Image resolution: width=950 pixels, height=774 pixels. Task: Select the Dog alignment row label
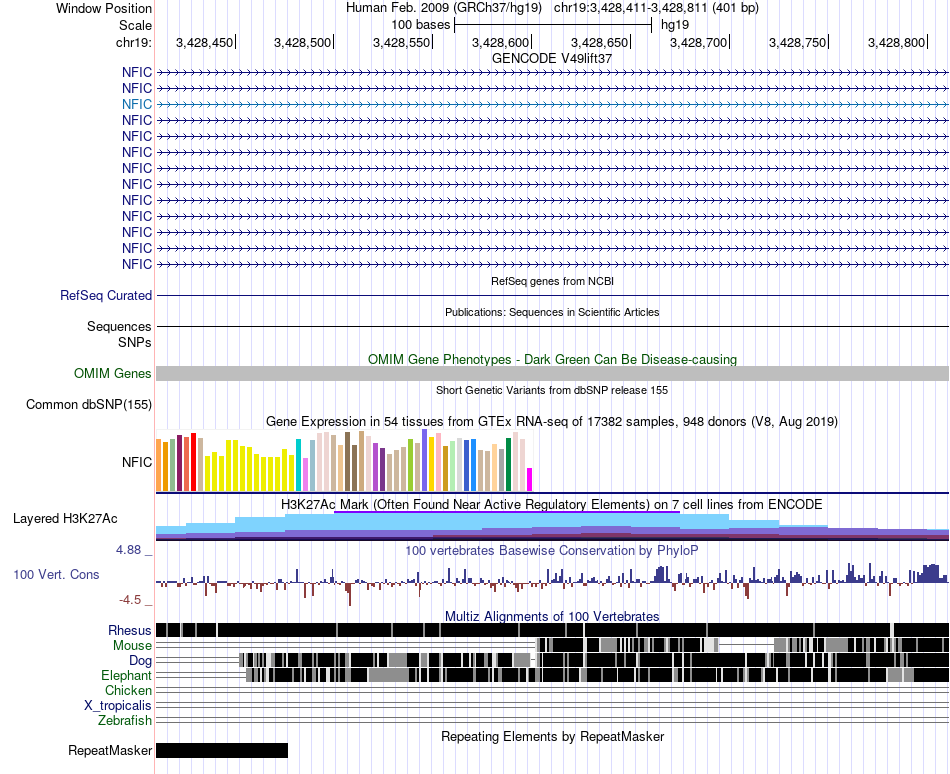click(140, 660)
